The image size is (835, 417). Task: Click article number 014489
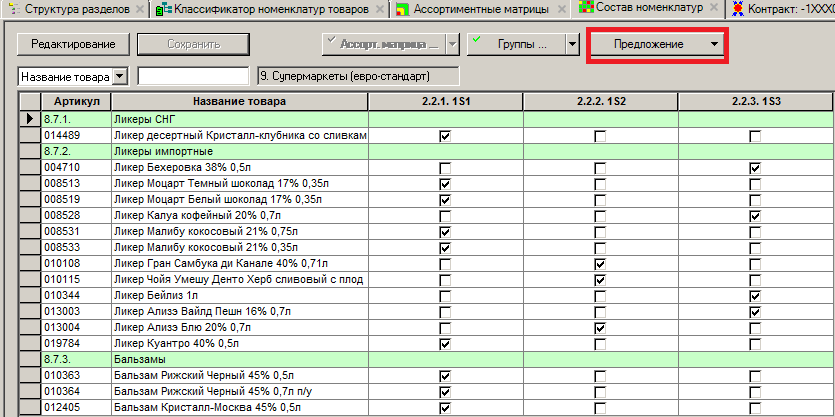pyautogui.click(x=76, y=136)
